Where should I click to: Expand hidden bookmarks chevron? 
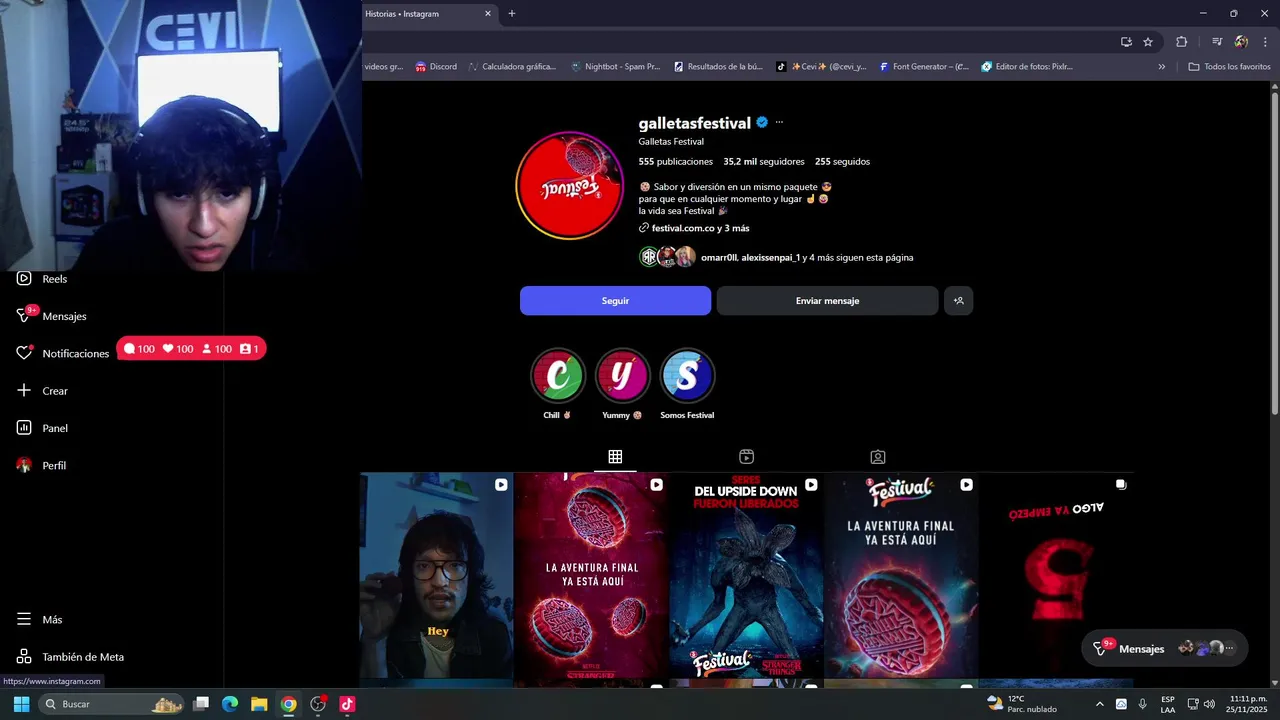(1161, 67)
